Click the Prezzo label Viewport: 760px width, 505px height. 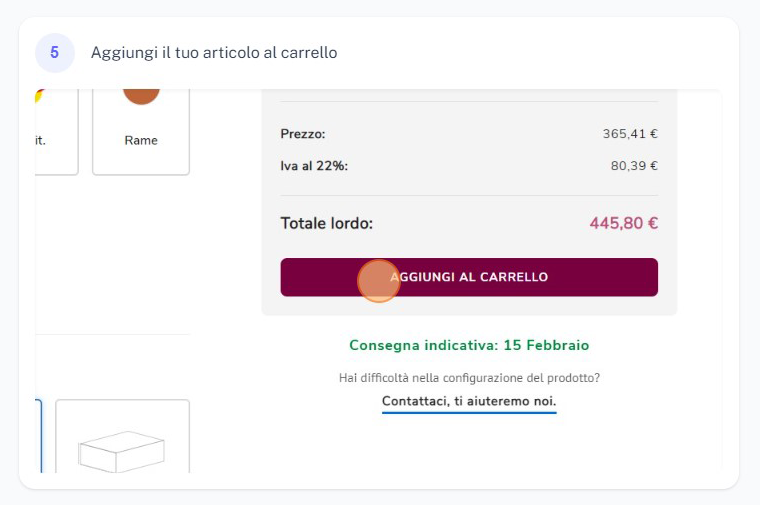click(x=302, y=134)
